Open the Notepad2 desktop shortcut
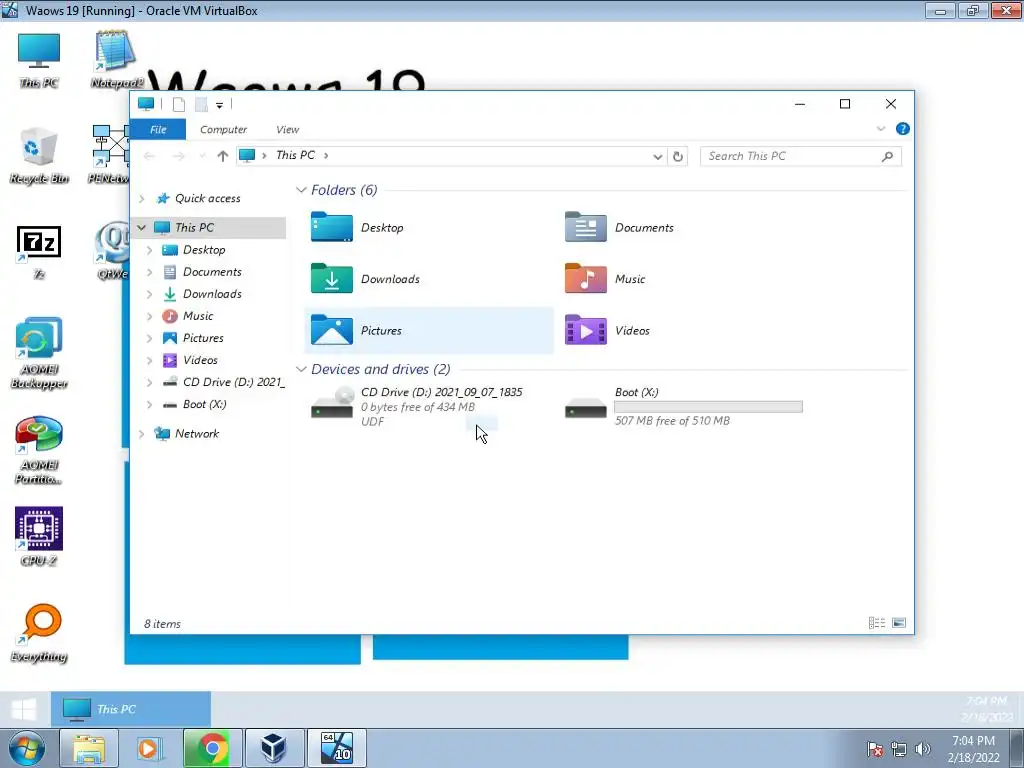The image size is (1024, 768). click(115, 60)
